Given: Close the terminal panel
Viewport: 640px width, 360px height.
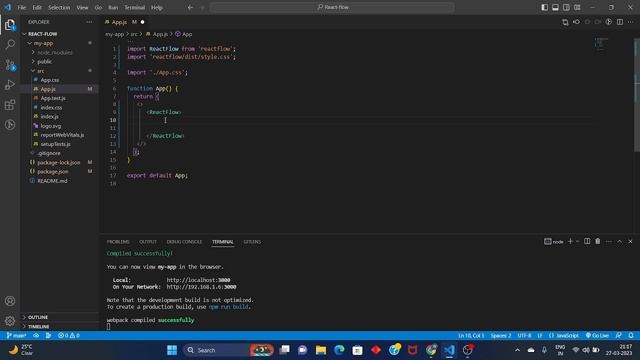Looking at the screenshot, I should pyautogui.click(x=630, y=242).
